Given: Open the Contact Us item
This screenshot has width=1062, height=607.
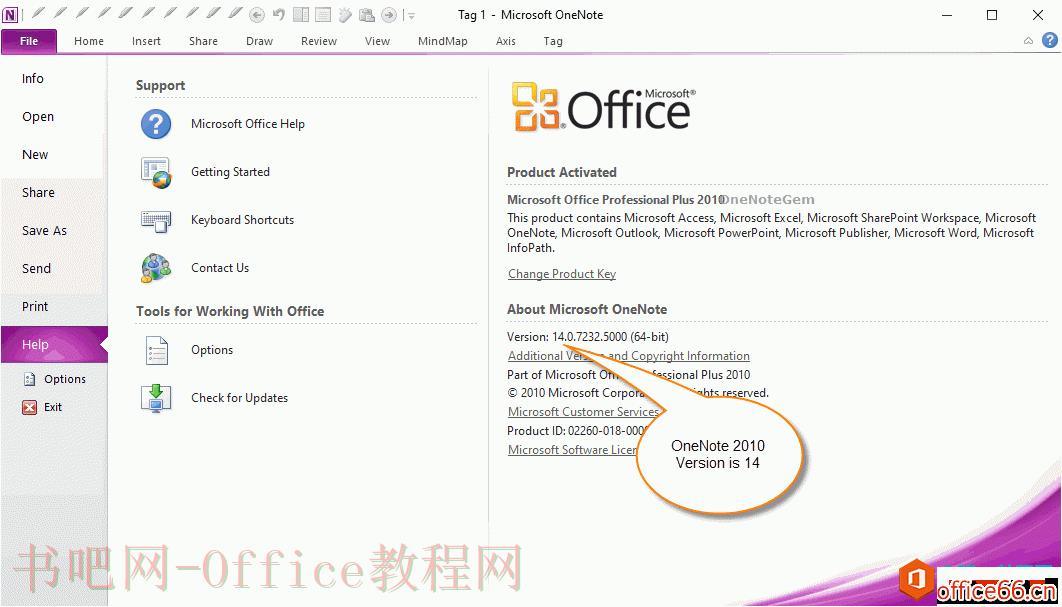Looking at the screenshot, I should 196,268.
